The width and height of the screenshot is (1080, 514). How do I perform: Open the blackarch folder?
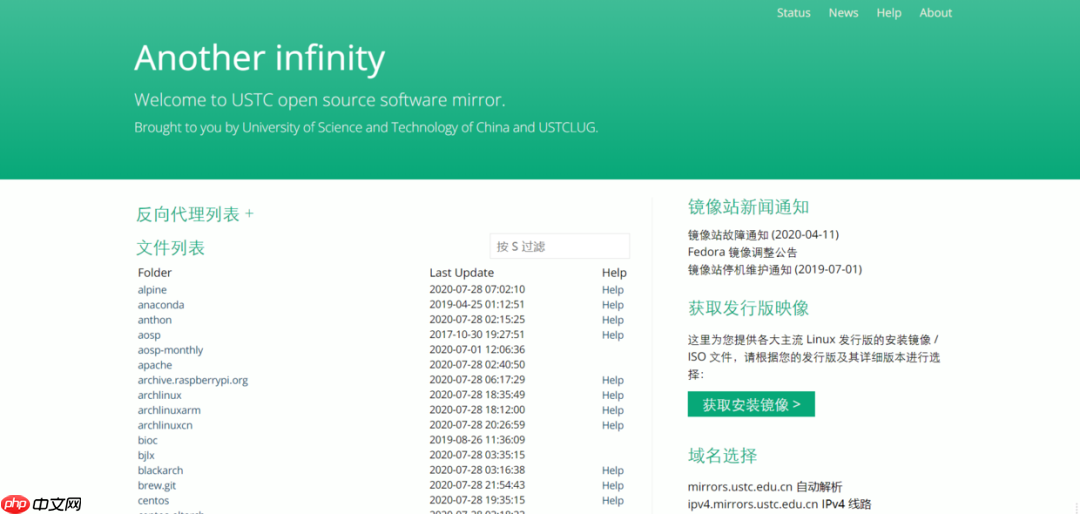(x=160, y=471)
